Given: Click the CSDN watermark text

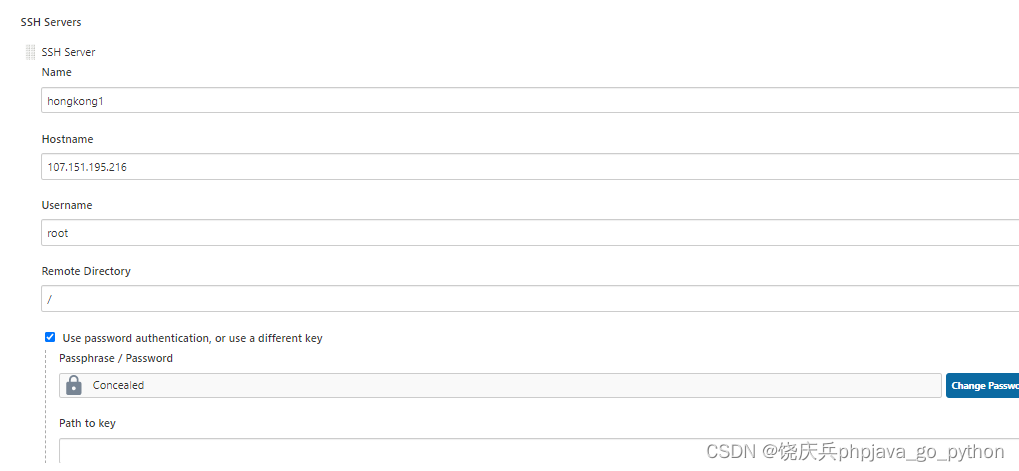Looking at the screenshot, I should point(855,452).
